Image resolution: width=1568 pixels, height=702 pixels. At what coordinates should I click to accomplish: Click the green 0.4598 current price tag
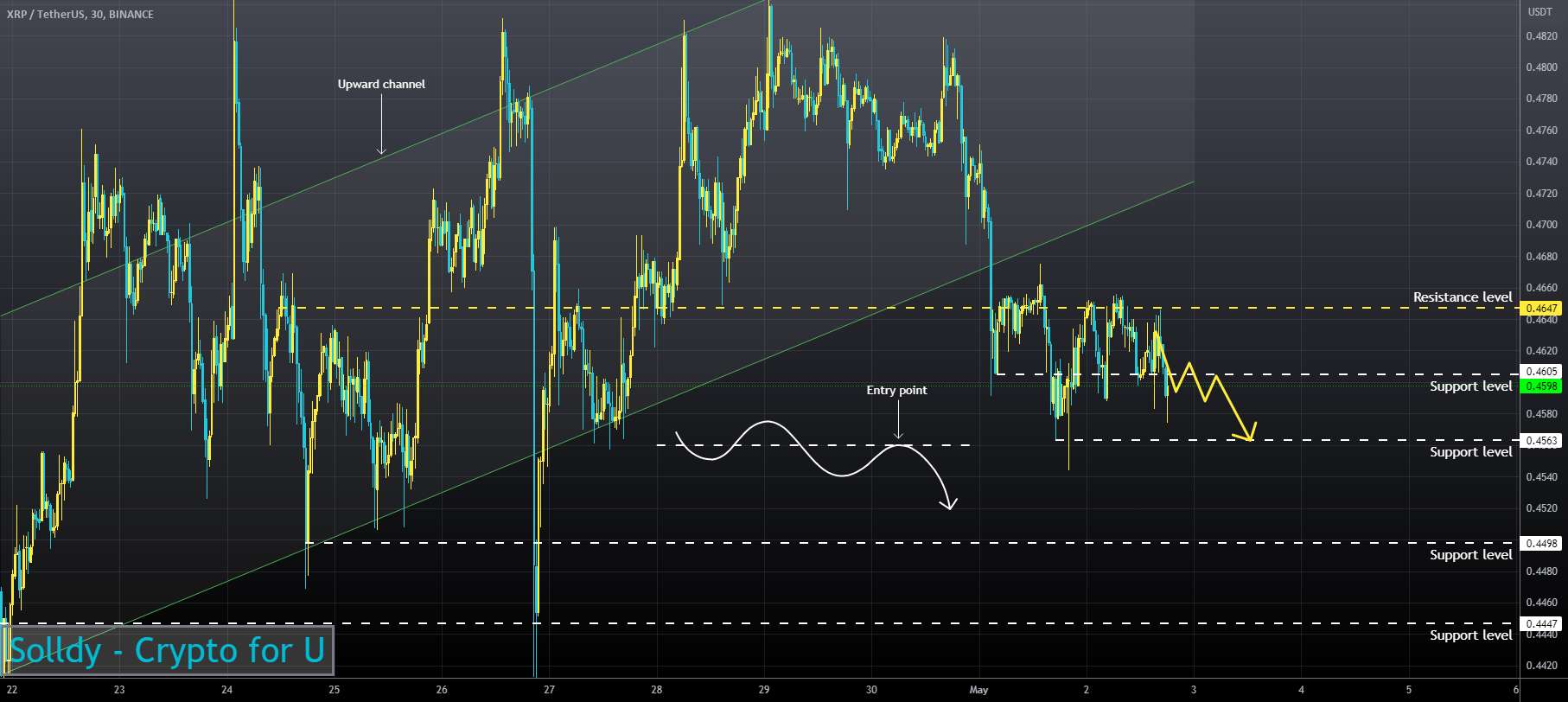[1541, 386]
